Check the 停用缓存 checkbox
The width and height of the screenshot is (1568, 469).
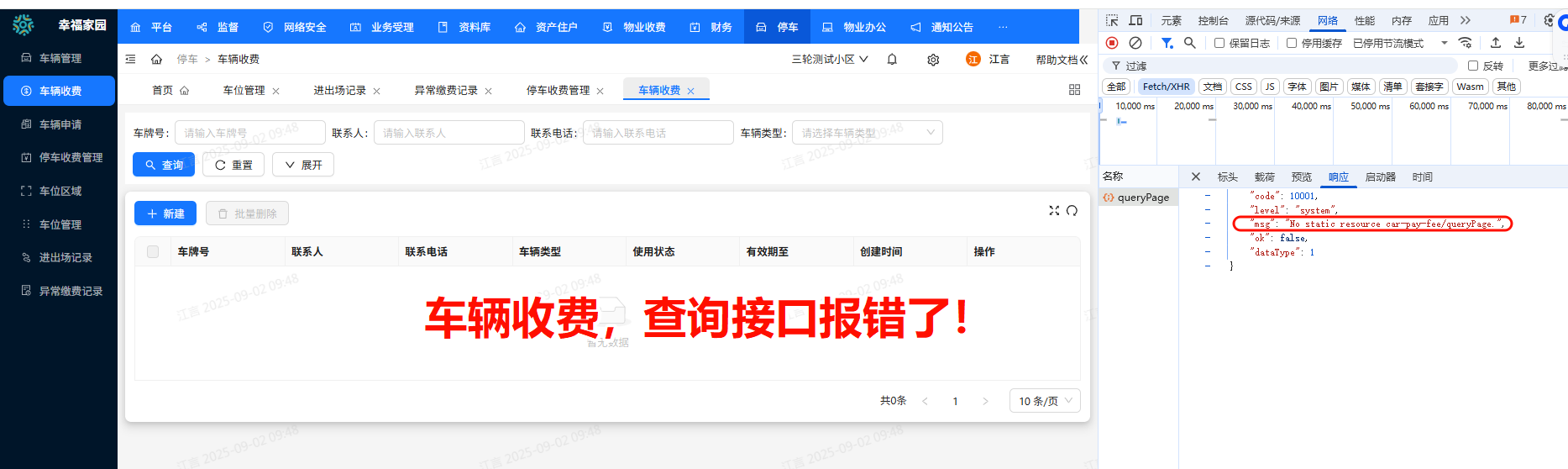click(1292, 43)
